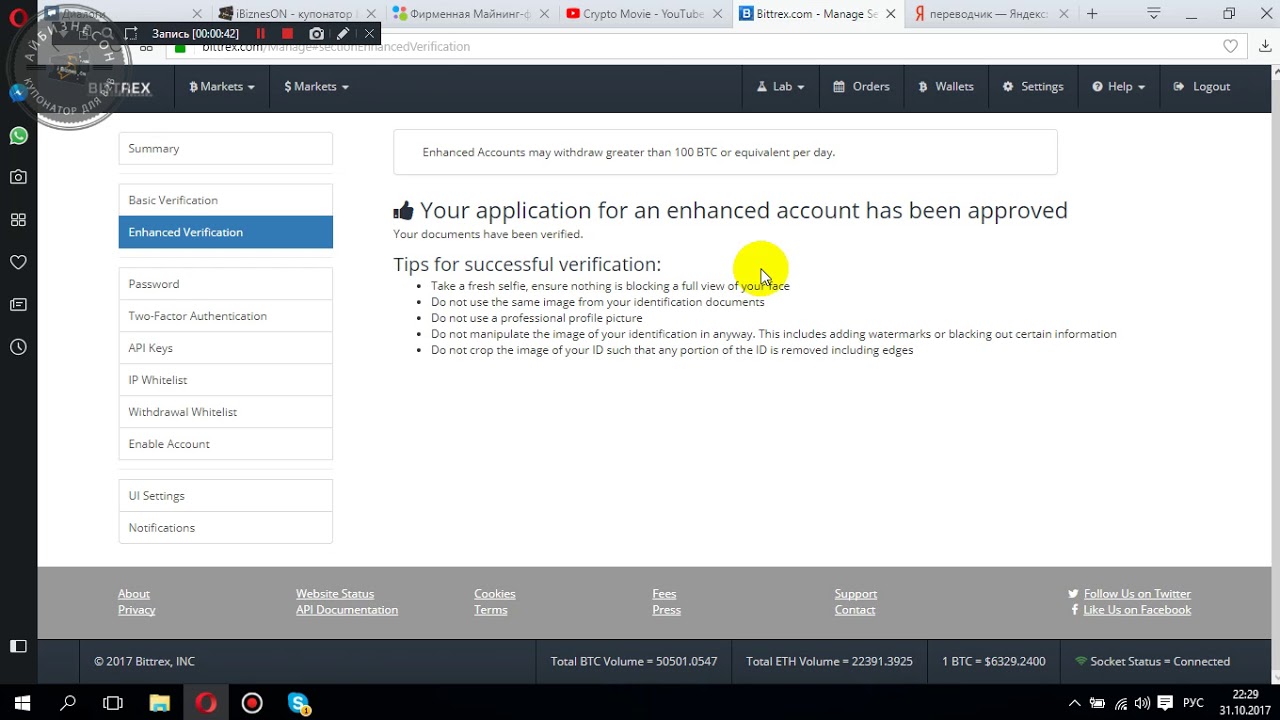This screenshot has width=1280, height=720.
Task: Open Withdrawal Whitelist settings
Action: point(225,412)
